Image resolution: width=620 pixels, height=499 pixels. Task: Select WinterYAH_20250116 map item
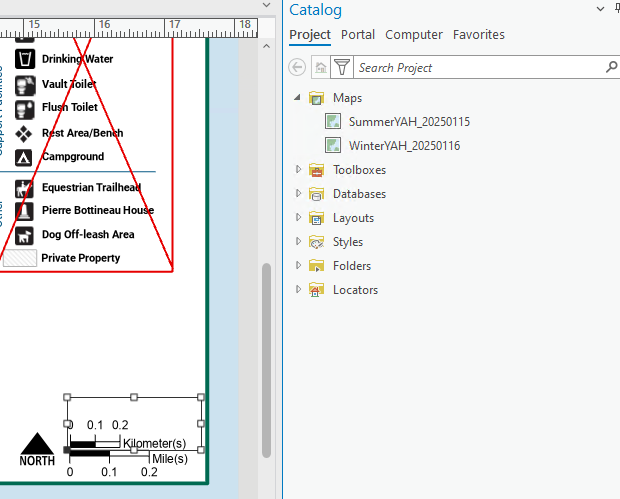[404, 146]
